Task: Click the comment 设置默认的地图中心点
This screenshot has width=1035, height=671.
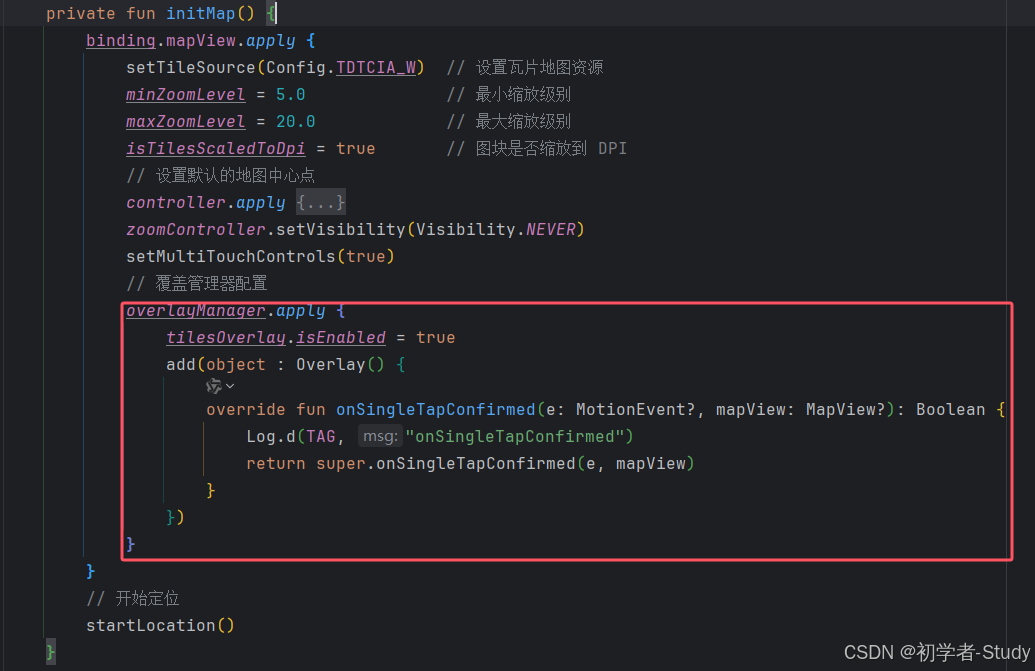Action: tap(220, 175)
